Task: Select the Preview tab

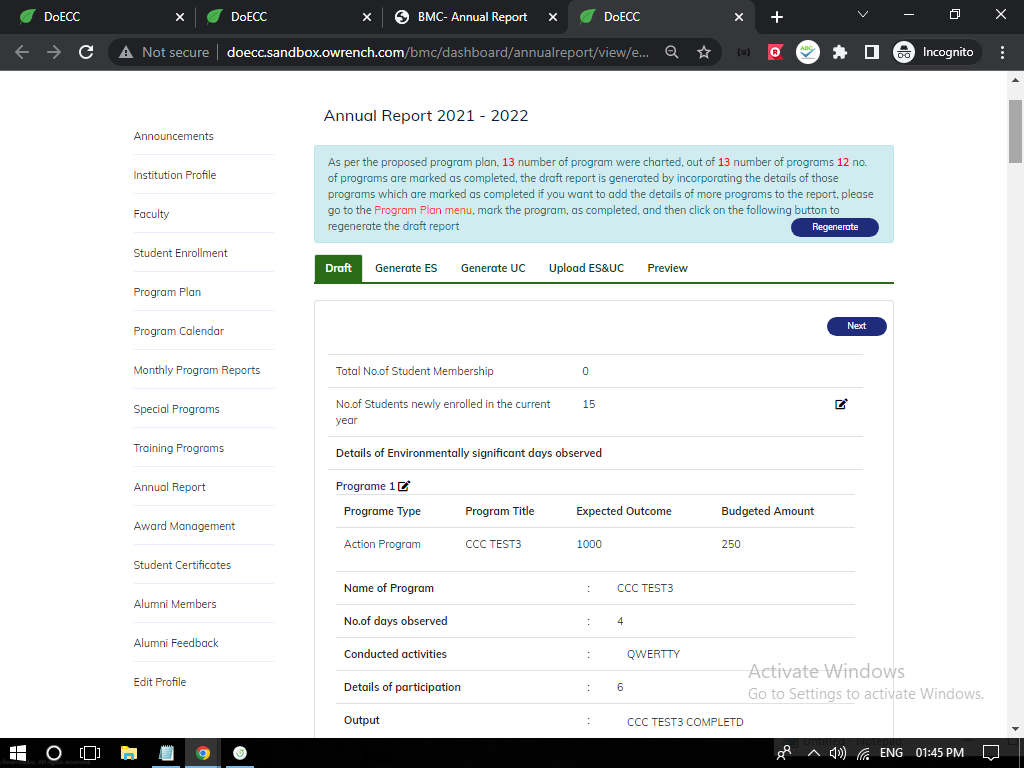Action: [667, 268]
